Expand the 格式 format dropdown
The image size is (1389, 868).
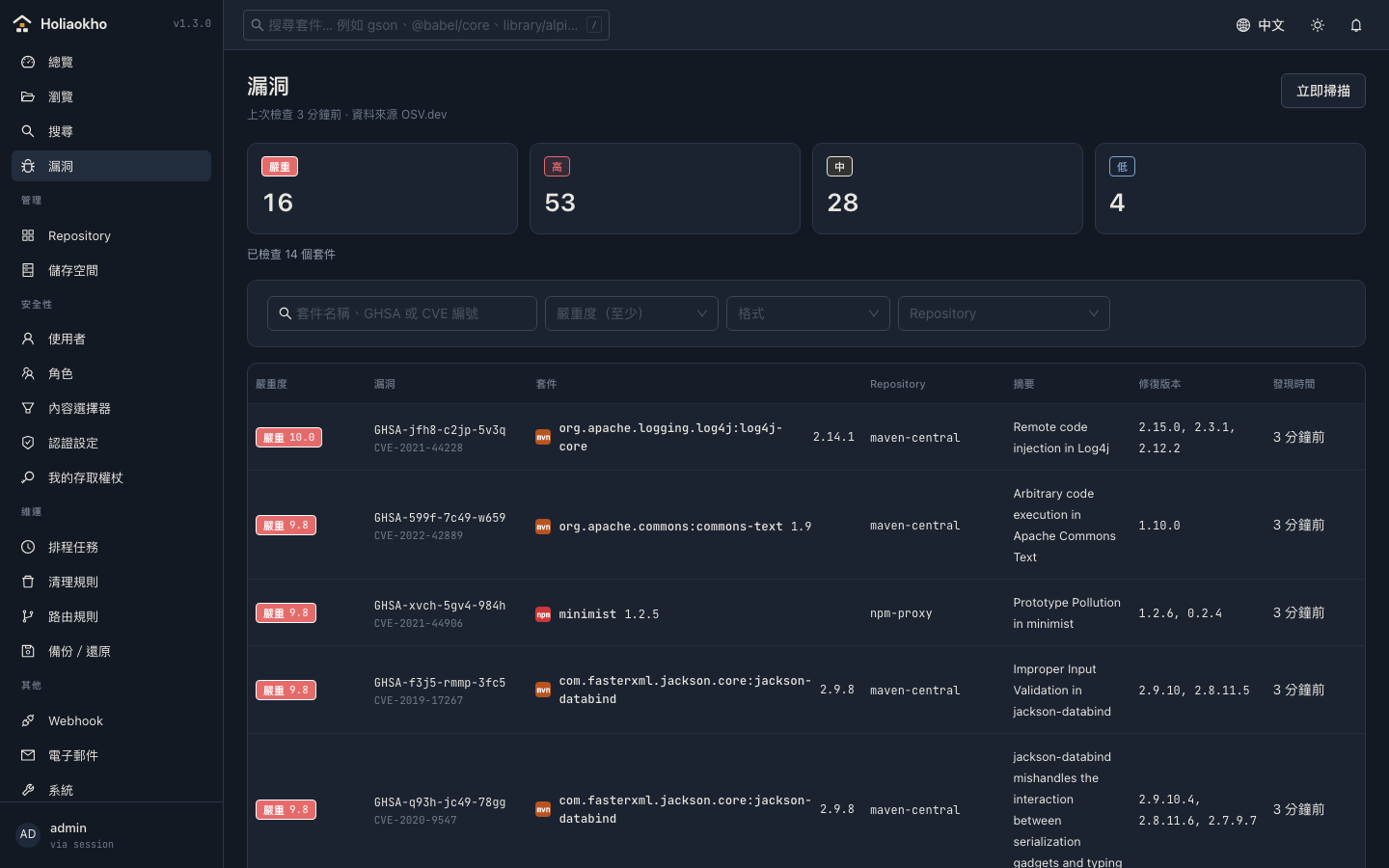click(807, 313)
